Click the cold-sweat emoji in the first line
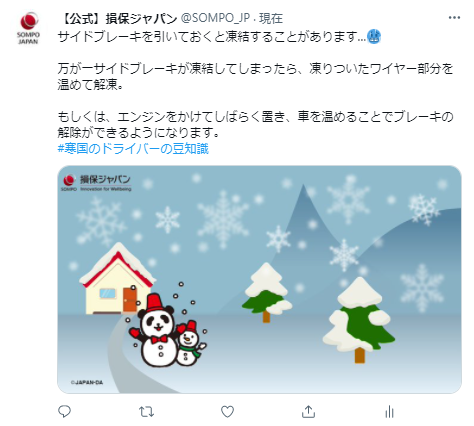The height and width of the screenshot is (426, 474). tap(374, 37)
